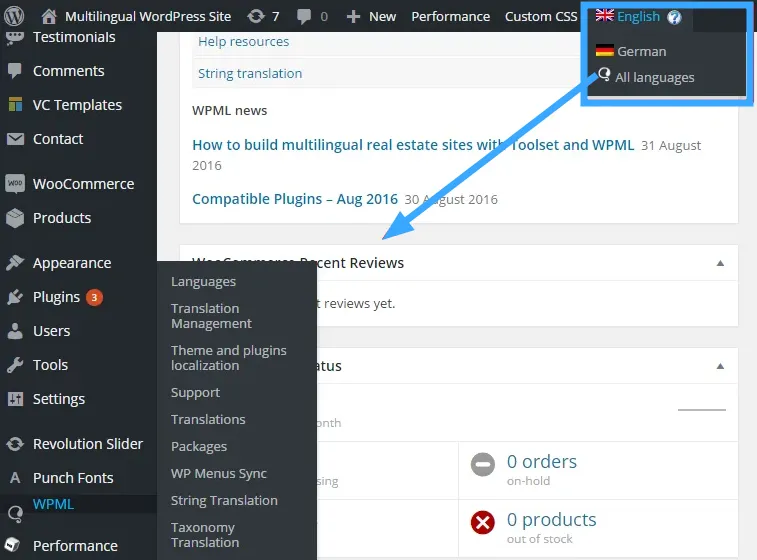Viewport: 757px width, 560px height.
Task: Open Custom CSS from the admin bar
Action: pyautogui.click(x=541, y=16)
